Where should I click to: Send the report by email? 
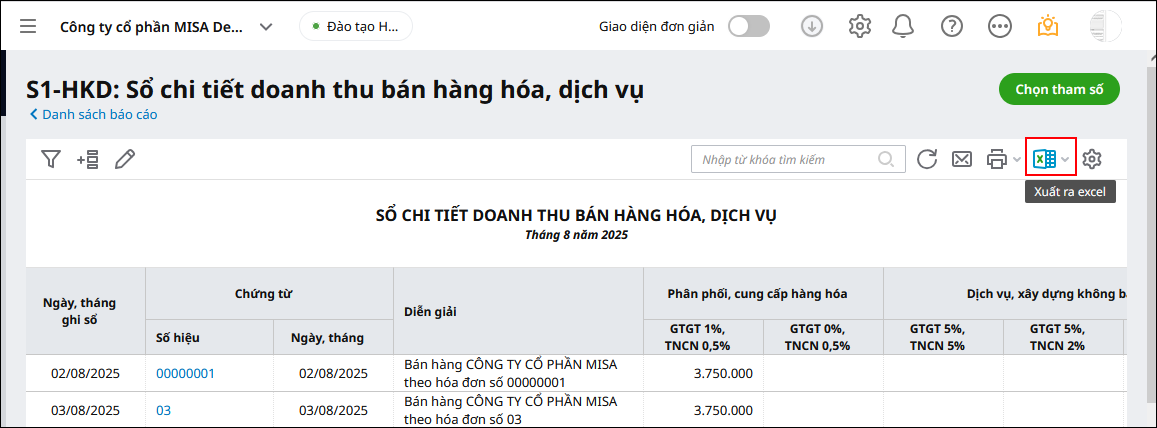(x=961, y=159)
